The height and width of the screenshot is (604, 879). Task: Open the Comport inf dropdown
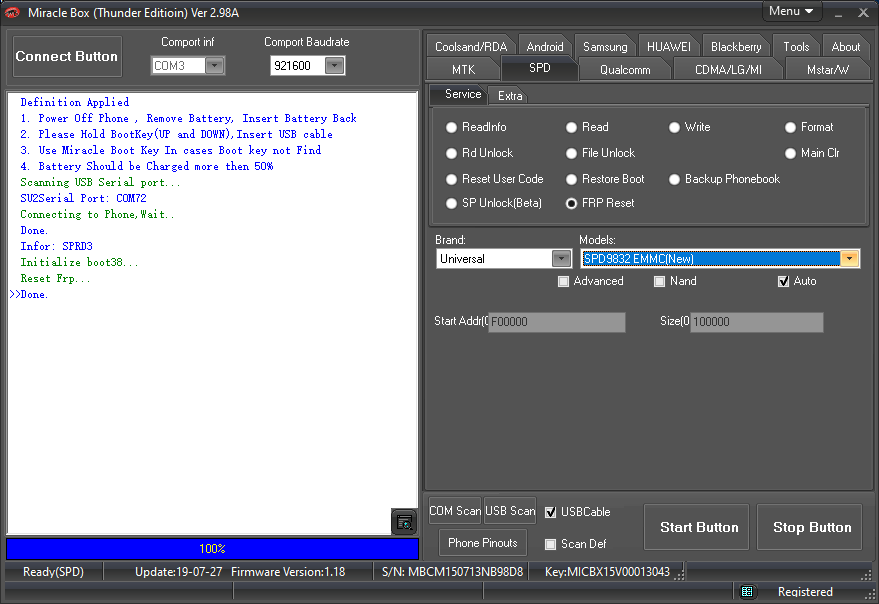coord(215,66)
